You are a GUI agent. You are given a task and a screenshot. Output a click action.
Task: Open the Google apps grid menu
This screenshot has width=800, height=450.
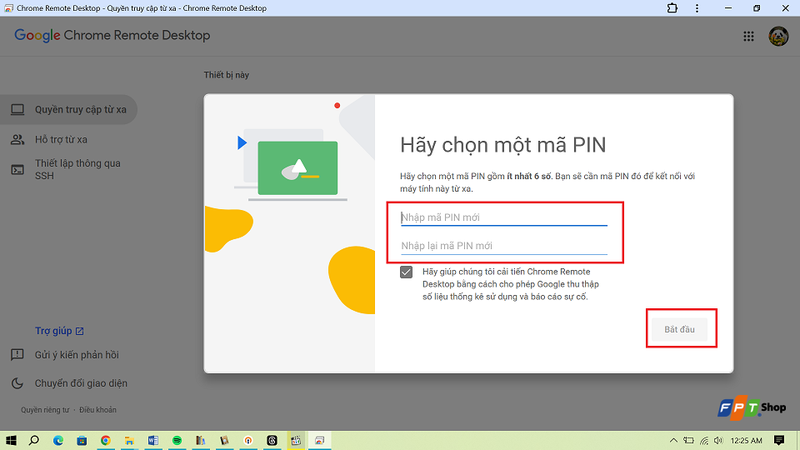pyautogui.click(x=748, y=36)
